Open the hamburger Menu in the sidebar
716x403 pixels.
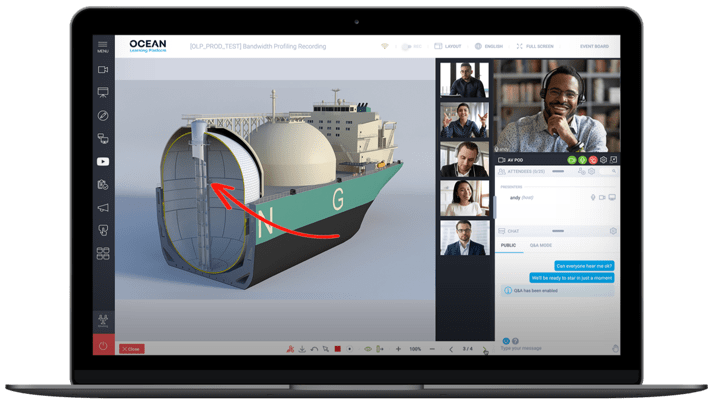103,46
